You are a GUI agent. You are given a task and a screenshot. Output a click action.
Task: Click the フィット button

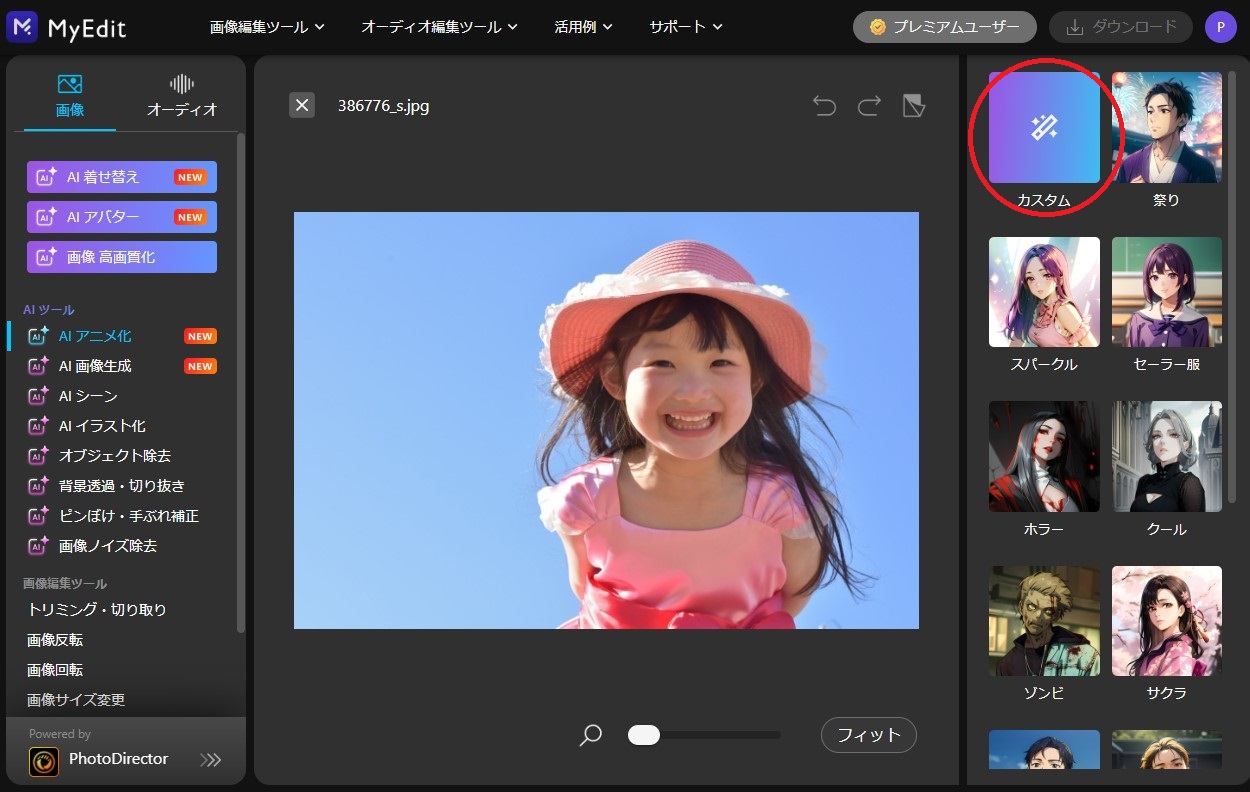[868, 735]
